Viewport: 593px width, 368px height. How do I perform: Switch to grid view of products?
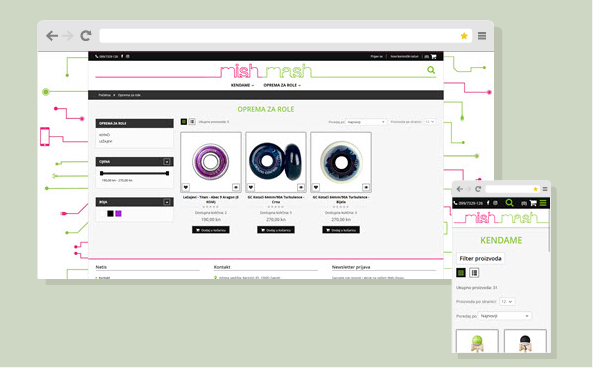tap(184, 121)
